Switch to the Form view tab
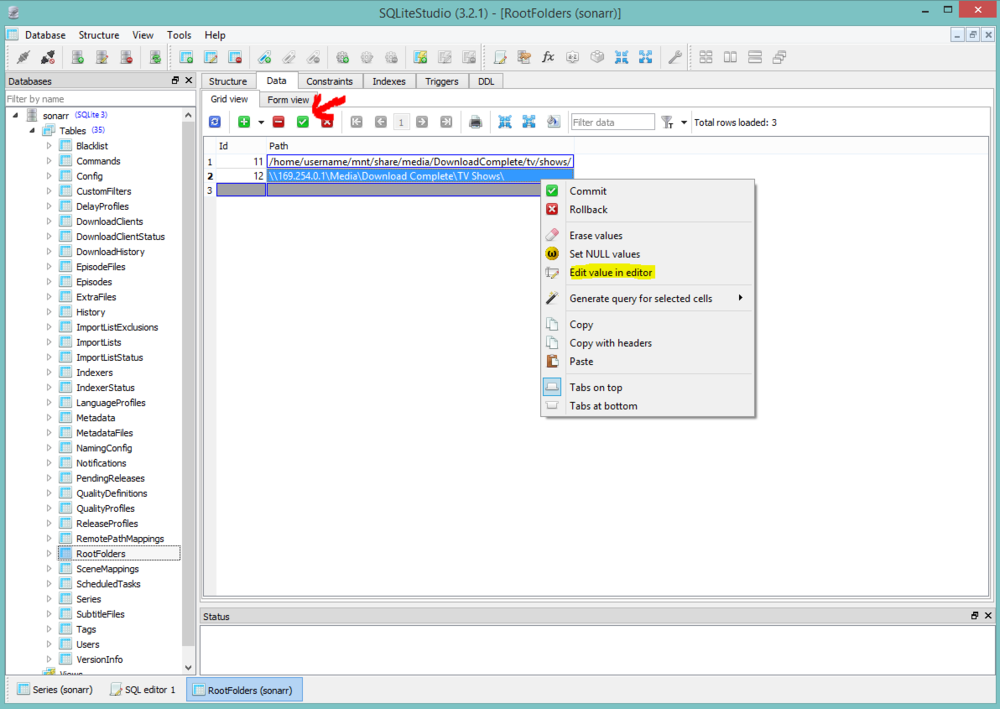Image resolution: width=1000 pixels, height=709 pixels. pos(288,100)
